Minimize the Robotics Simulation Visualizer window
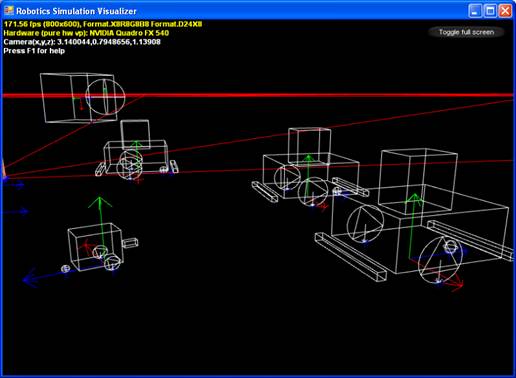The image size is (516, 378). (x=475, y=11)
